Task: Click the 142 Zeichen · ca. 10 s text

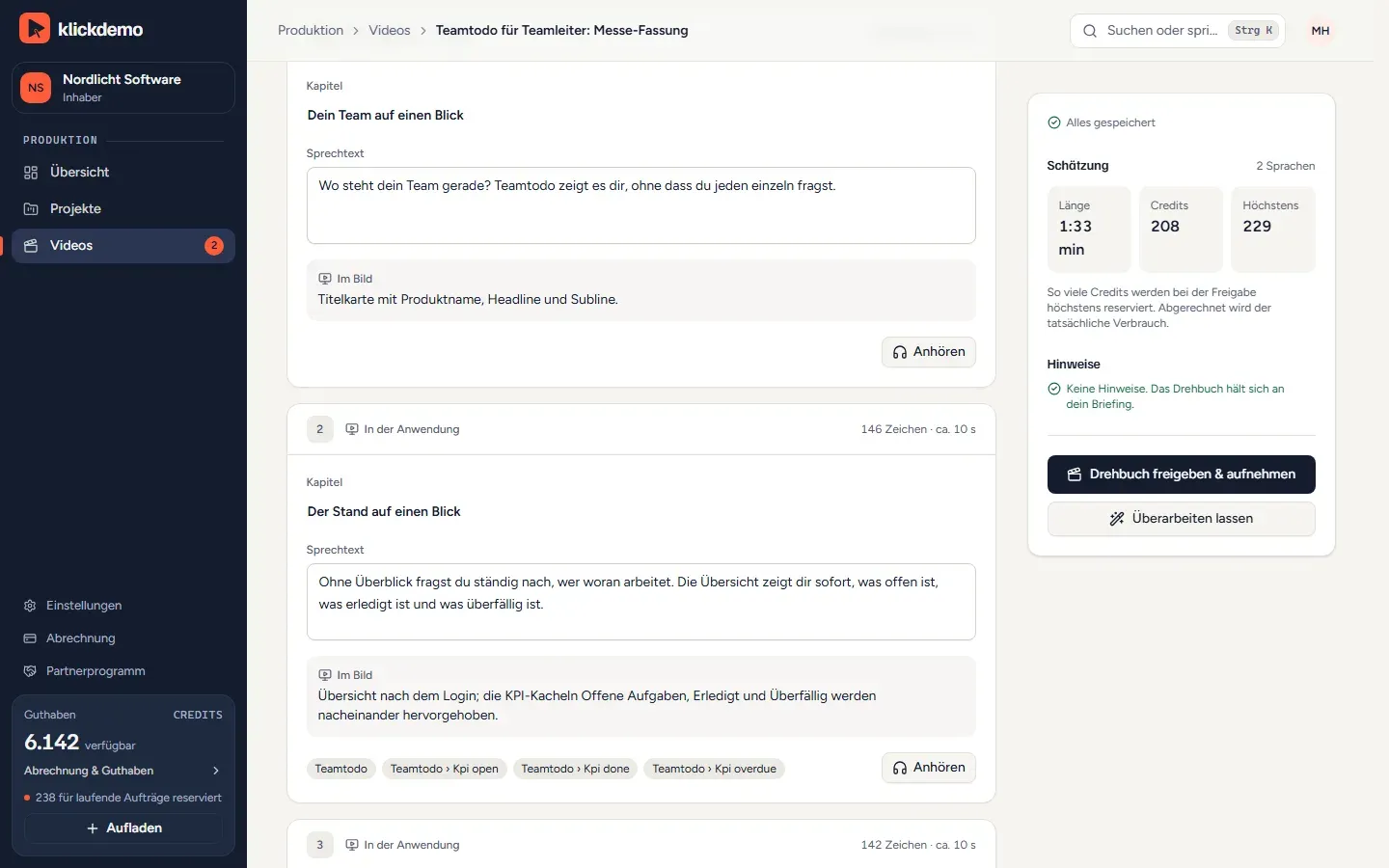Action: pyautogui.click(x=918, y=845)
